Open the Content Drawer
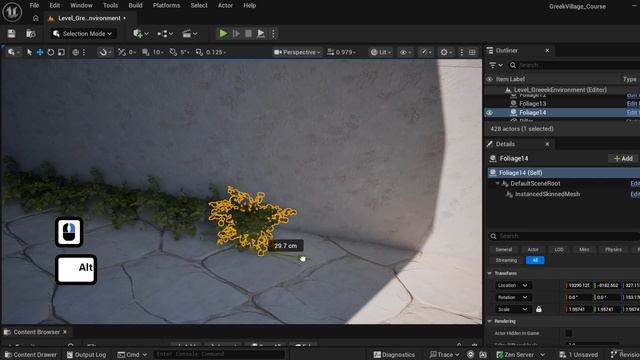 click(x=31, y=355)
